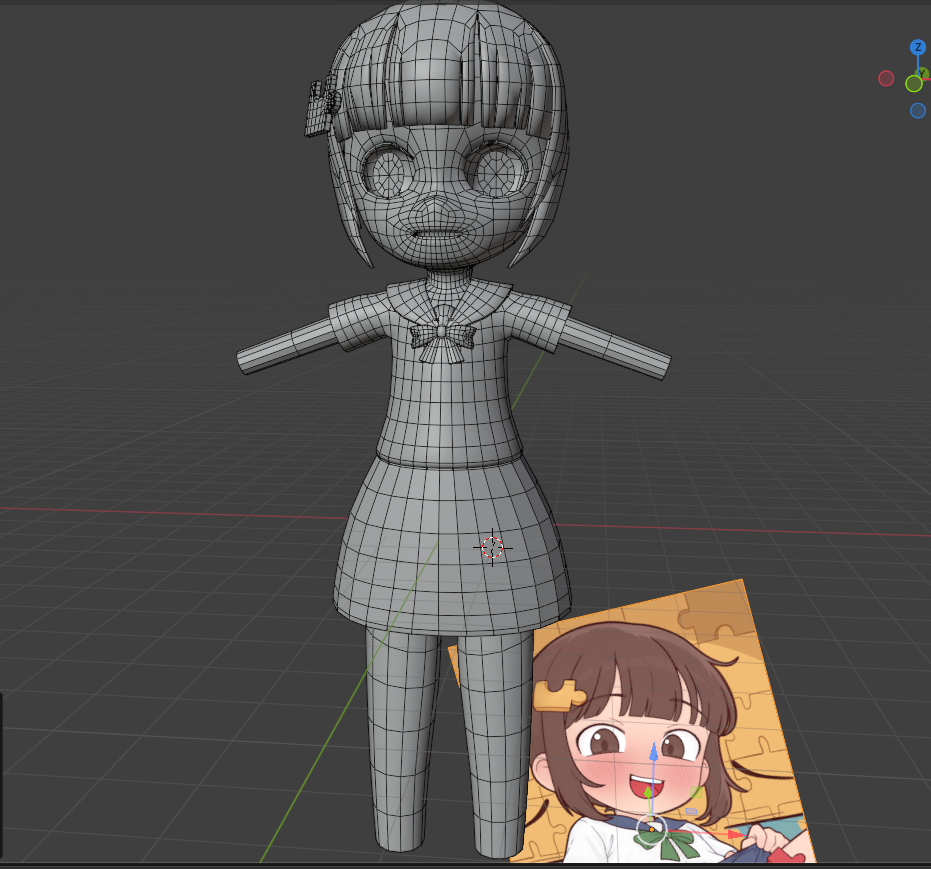
Task: Click the green Y move arrow on reference image
Action: pos(648,791)
